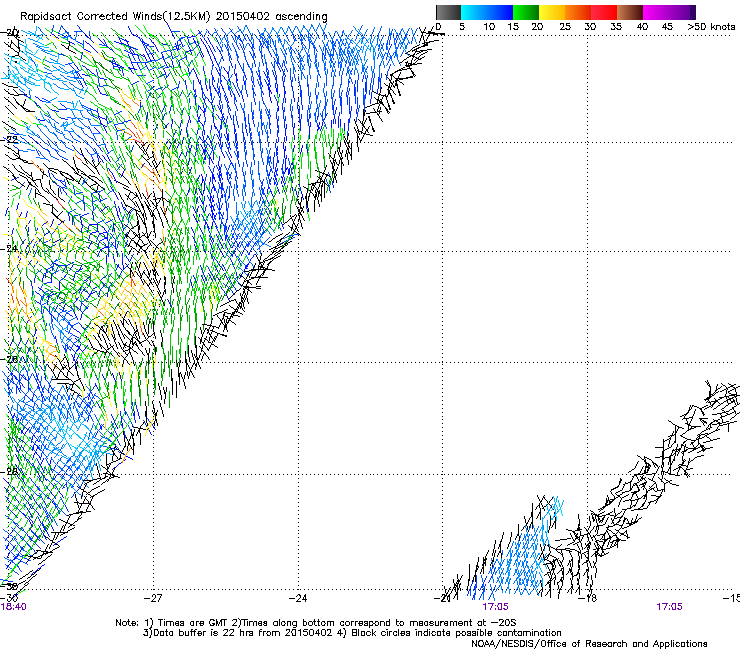Screen dimensions: 740x650
Task: Click the '-24' latitude axis label
Action: click(x=9, y=249)
